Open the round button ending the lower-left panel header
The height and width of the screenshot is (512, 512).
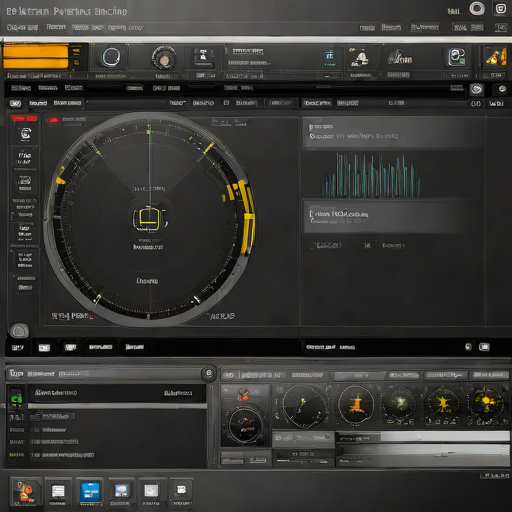tap(209, 373)
